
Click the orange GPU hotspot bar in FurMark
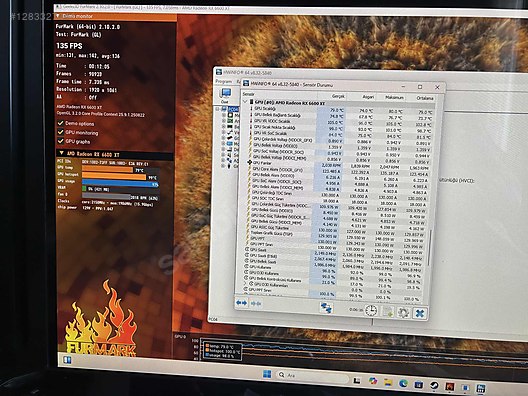pyautogui.click(x=114, y=176)
